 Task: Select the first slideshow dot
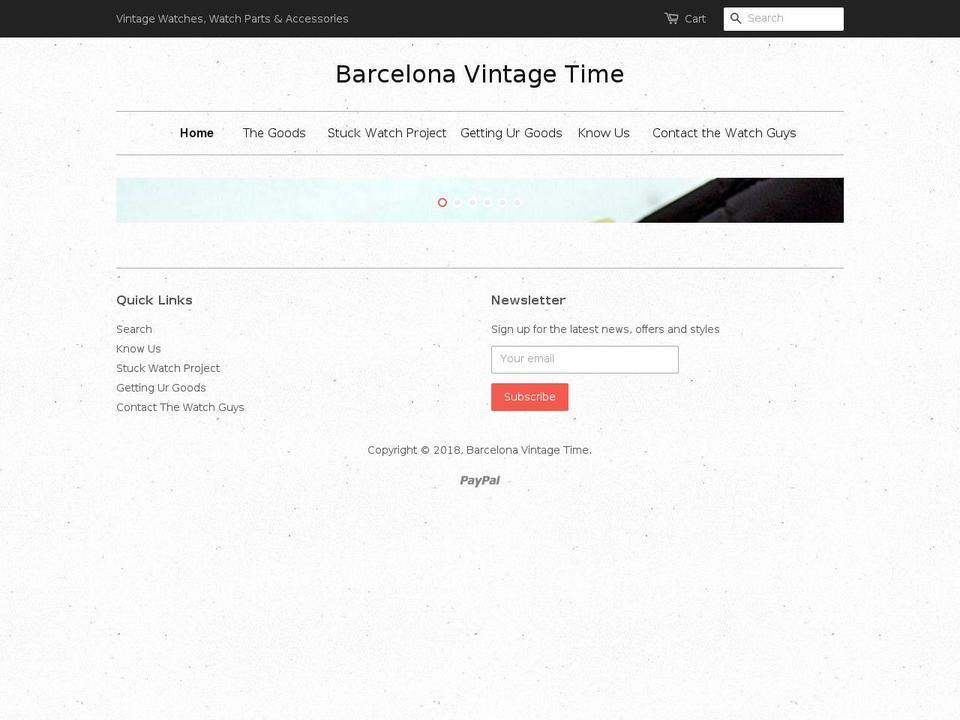pos(442,202)
